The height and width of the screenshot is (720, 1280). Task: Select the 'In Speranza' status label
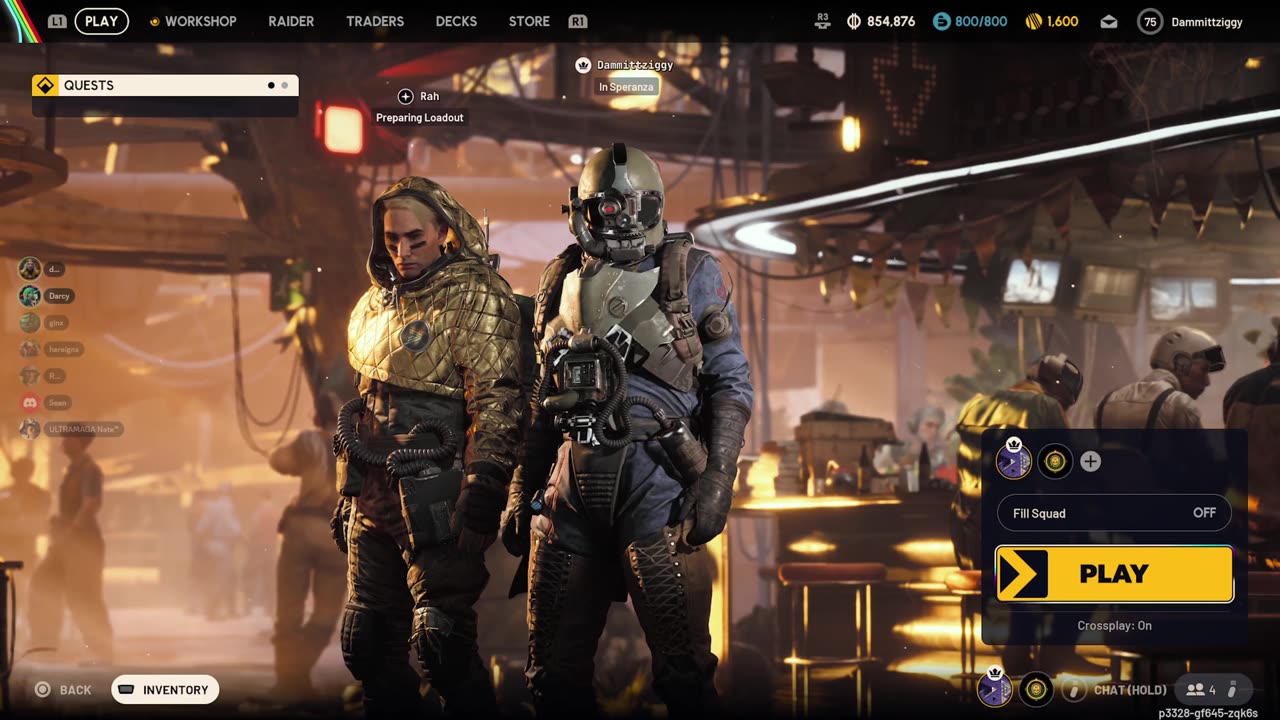pos(626,87)
